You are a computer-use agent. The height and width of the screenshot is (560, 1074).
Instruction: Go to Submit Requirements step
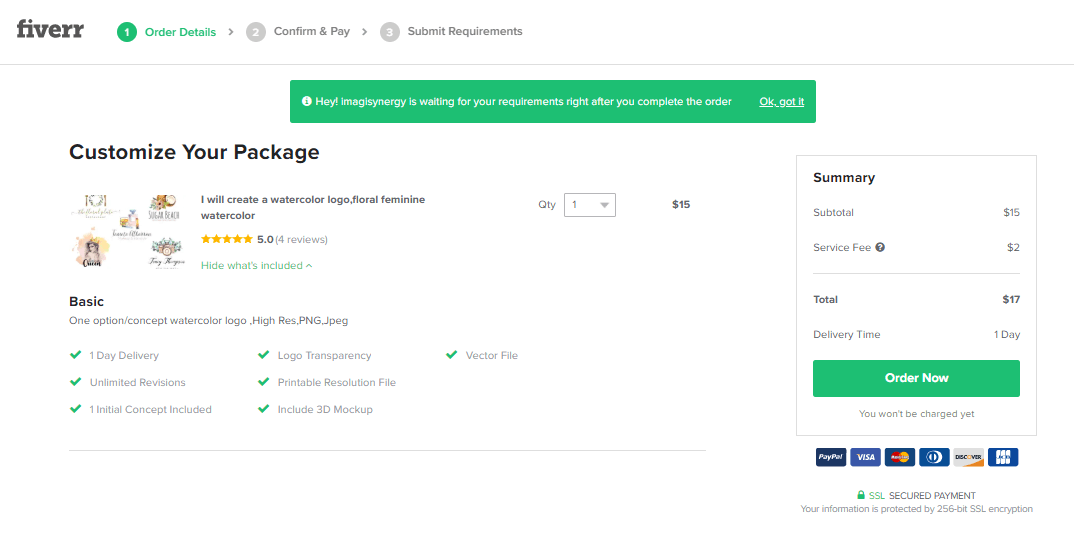click(464, 31)
